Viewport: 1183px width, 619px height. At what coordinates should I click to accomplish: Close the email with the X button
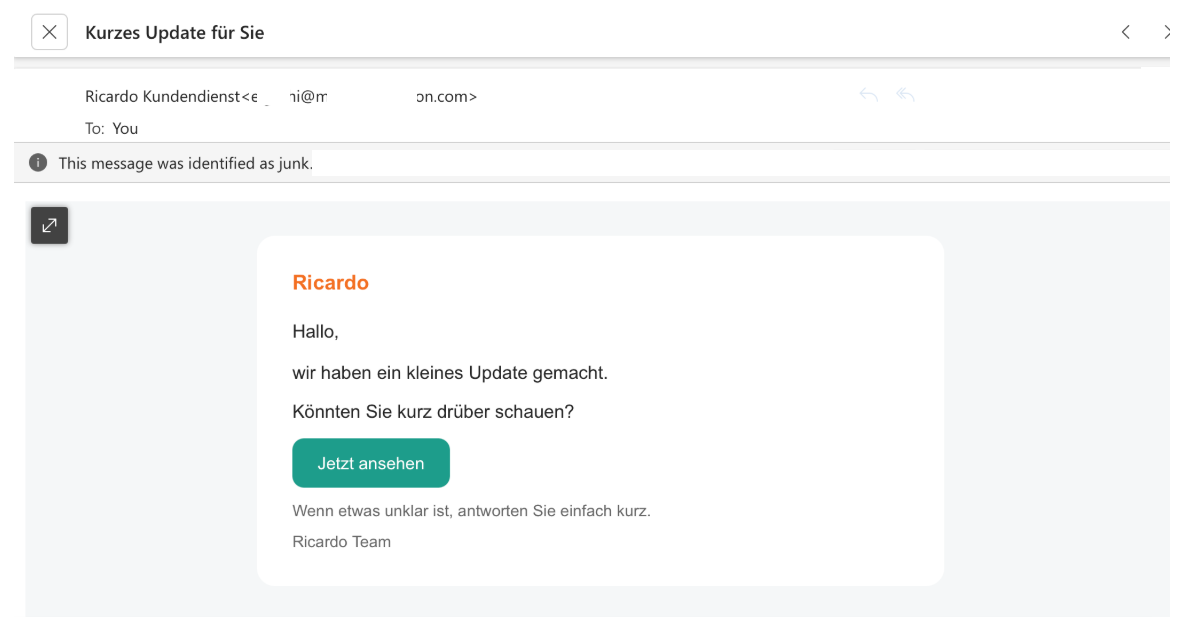[x=49, y=32]
